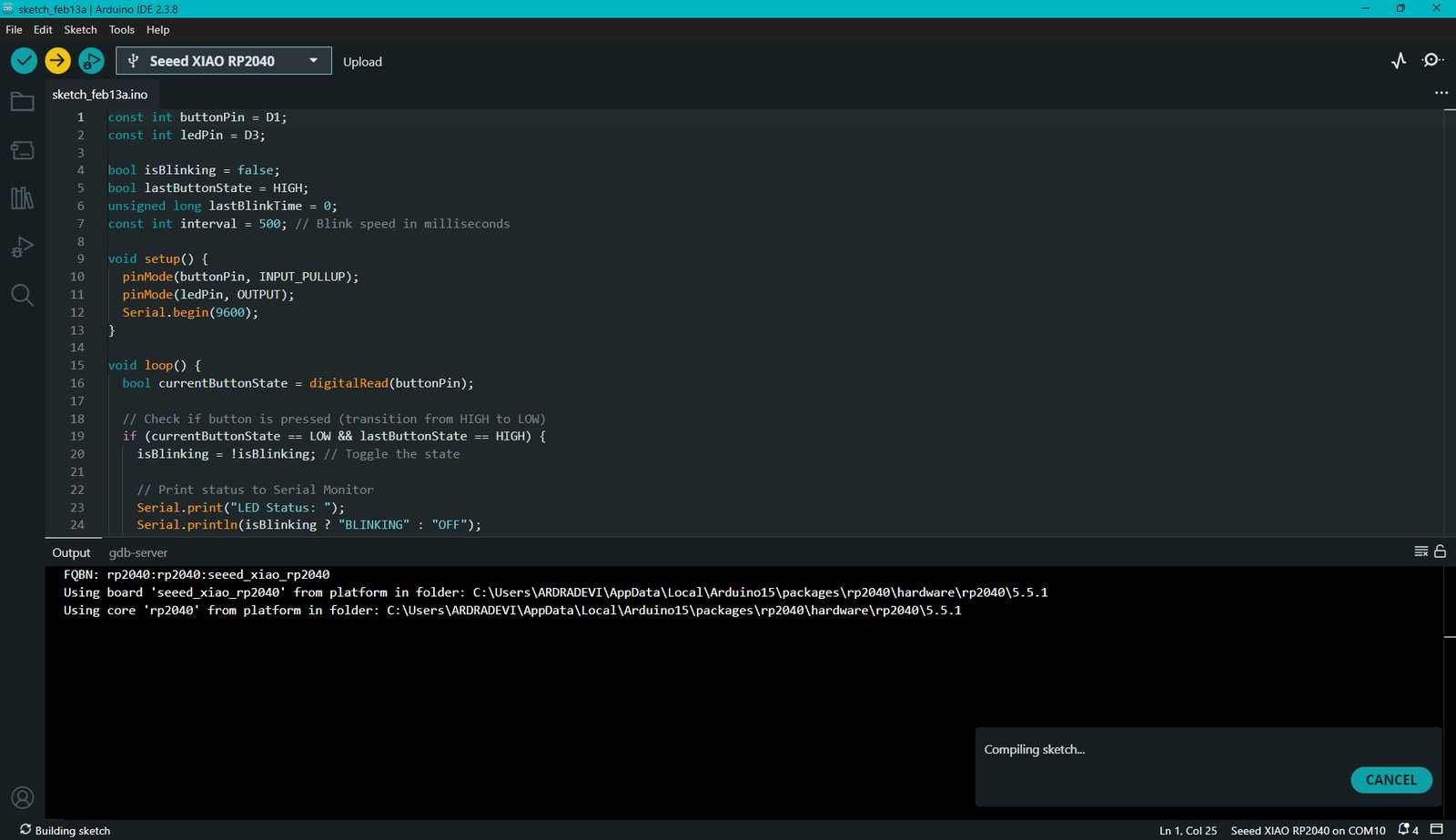Open the Boards Manager sidebar
Image resolution: width=1456 pixels, height=840 pixels.
[22, 150]
